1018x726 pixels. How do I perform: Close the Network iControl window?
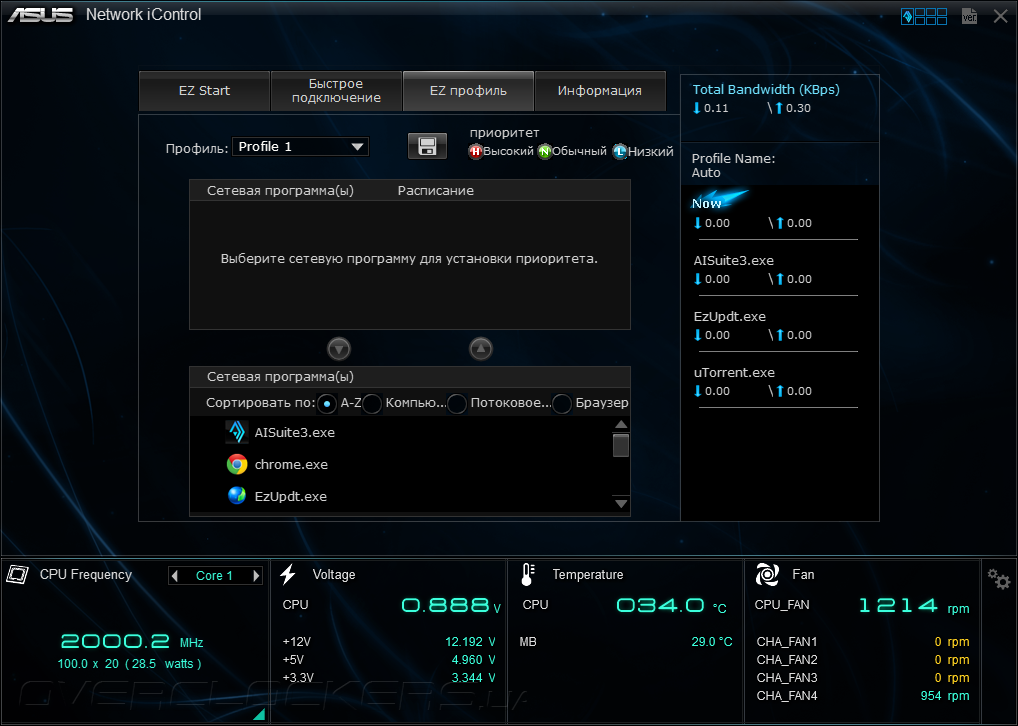(1000, 16)
